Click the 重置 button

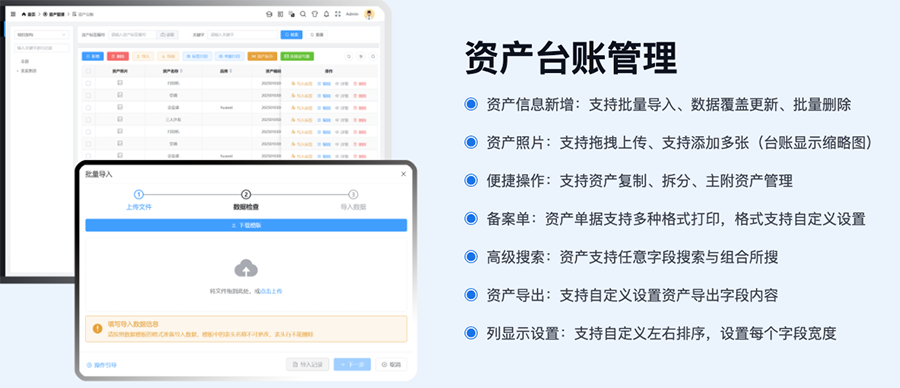tap(317, 34)
